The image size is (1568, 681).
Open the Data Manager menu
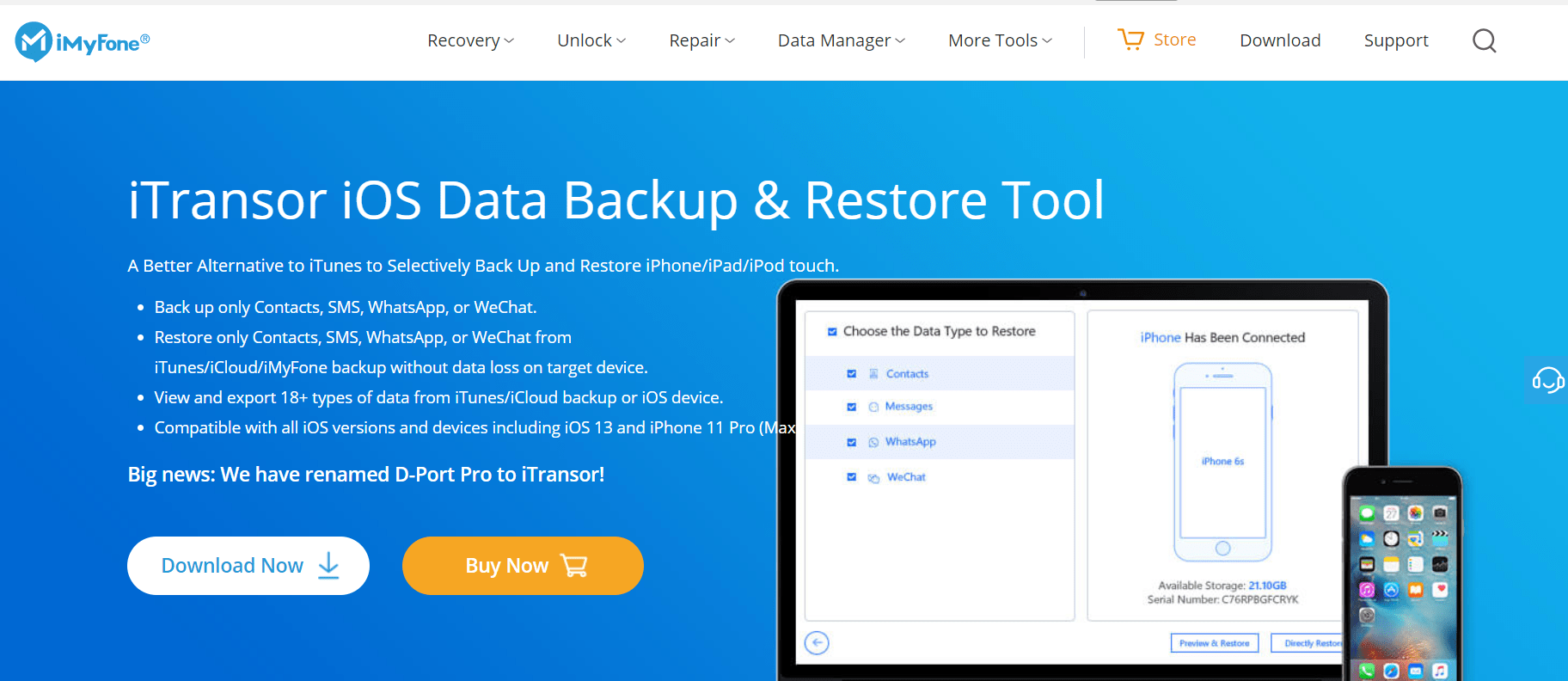tap(842, 40)
